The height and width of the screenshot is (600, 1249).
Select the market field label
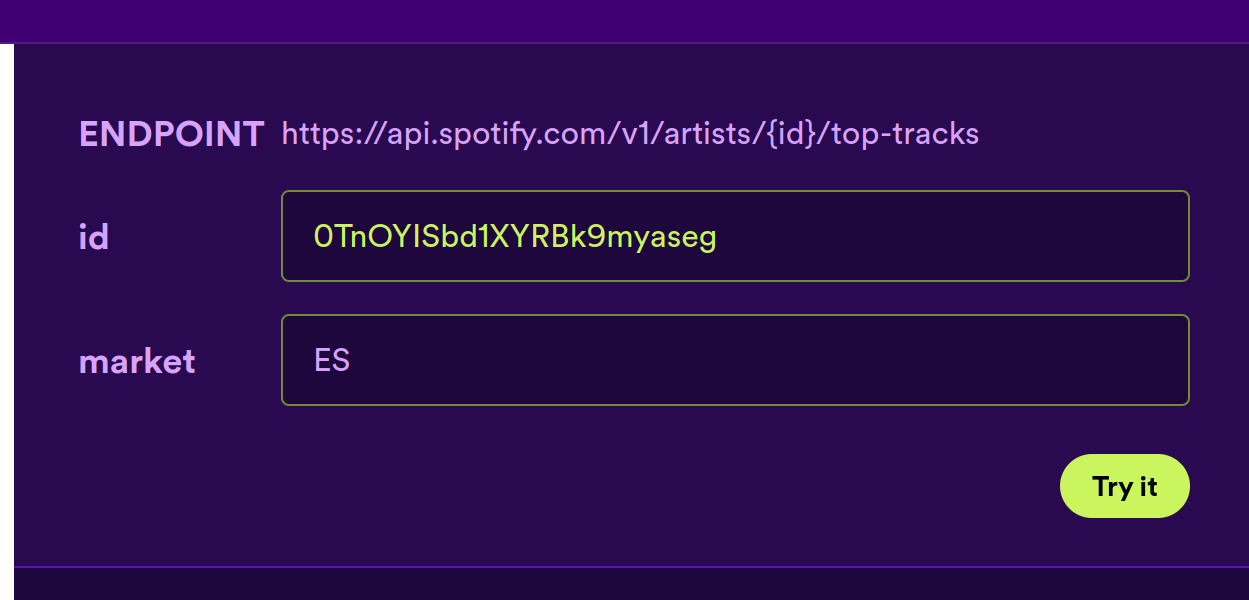137,361
